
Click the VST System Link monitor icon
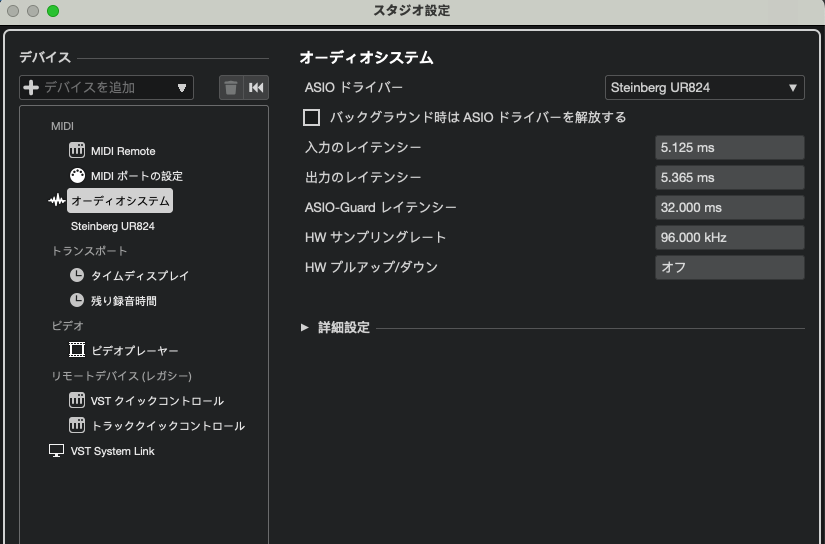[56, 451]
